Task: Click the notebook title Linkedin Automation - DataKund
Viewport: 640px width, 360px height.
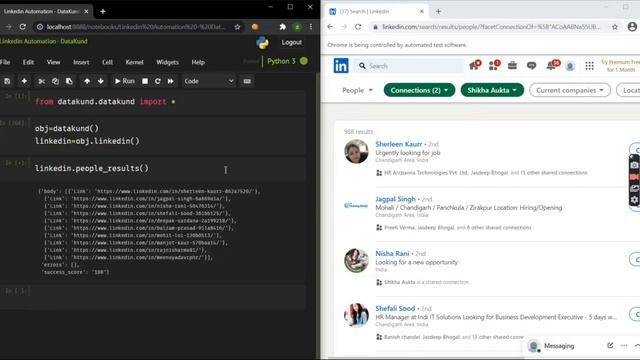Action: tap(44, 41)
